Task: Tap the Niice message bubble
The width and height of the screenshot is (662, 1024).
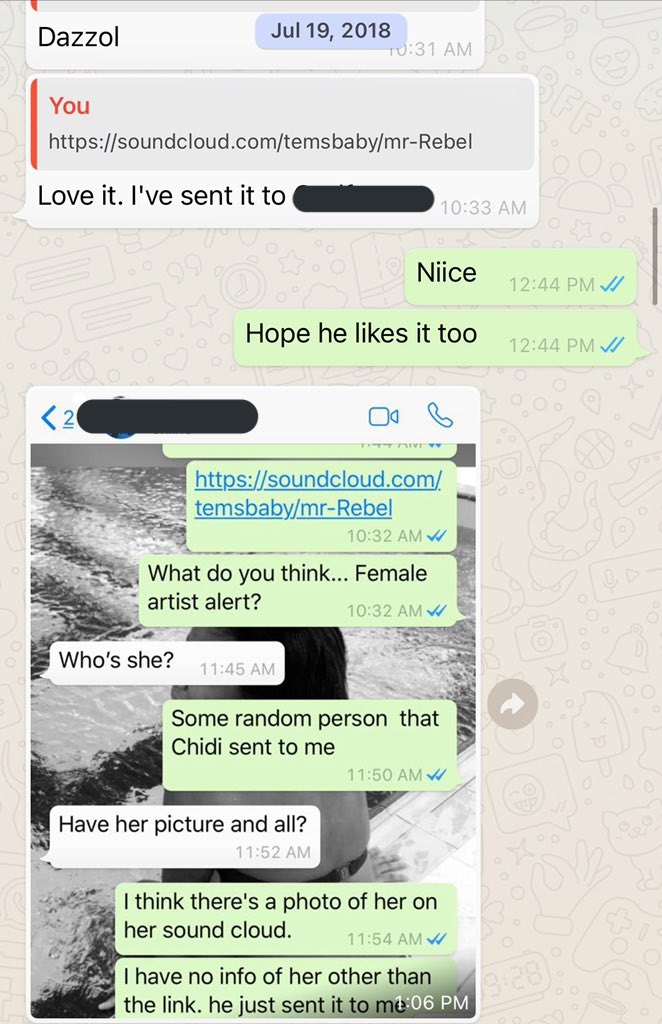Action: click(520, 276)
